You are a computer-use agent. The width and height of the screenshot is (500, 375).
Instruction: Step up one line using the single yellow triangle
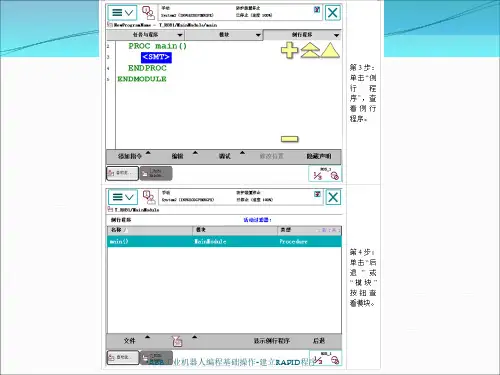click(x=330, y=50)
